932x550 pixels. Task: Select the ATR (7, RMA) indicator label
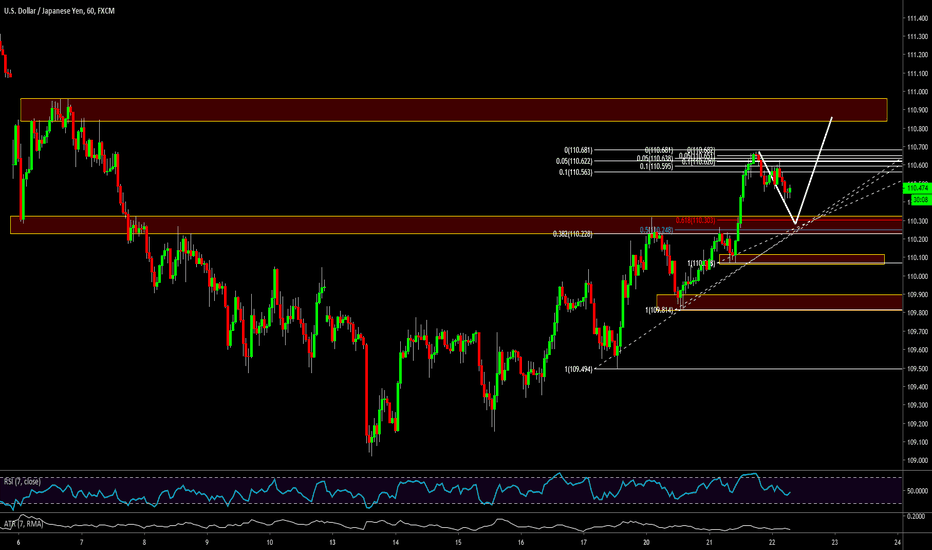tap(24, 524)
